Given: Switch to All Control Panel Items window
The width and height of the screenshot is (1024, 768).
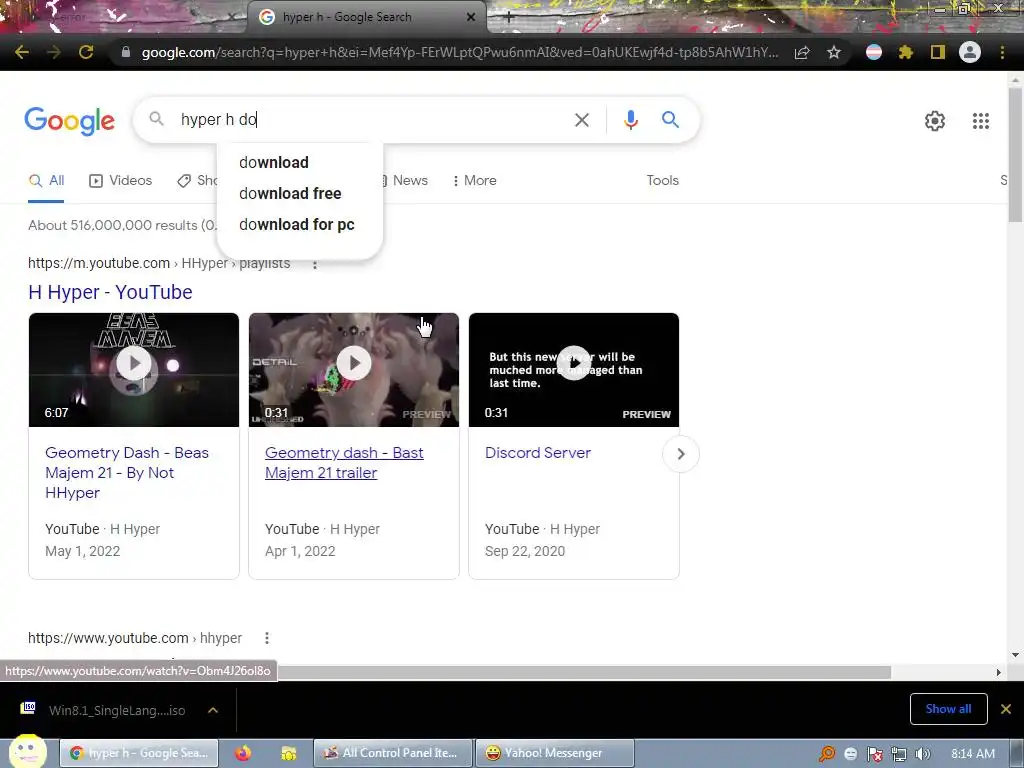Looking at the screenshot, I should [392, 753].
